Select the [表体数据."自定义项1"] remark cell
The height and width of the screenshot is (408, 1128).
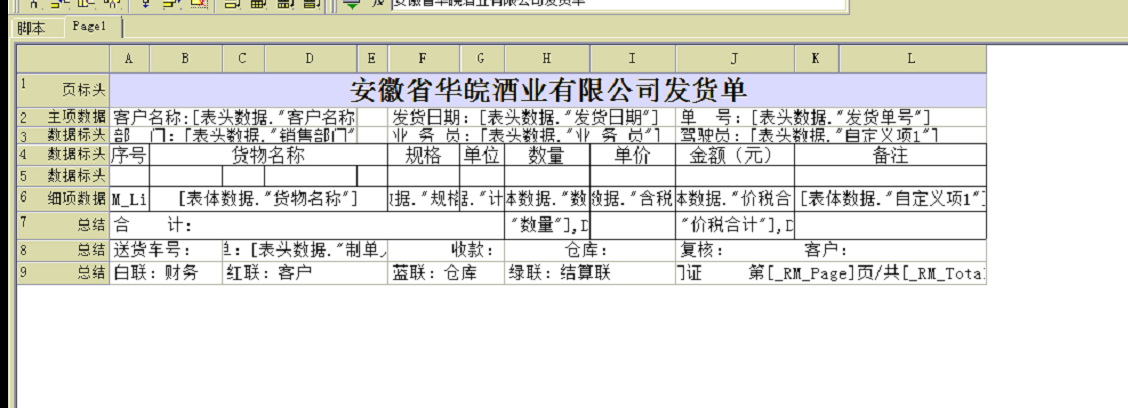pos(890,199)
